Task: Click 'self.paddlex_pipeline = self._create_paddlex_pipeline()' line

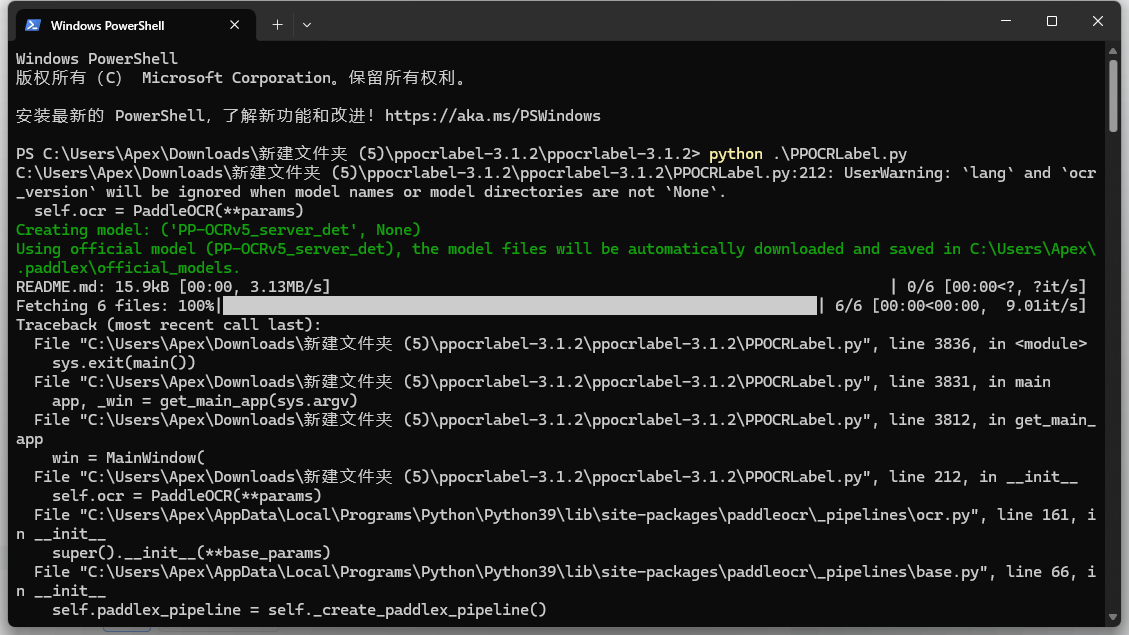Action: 299,610
